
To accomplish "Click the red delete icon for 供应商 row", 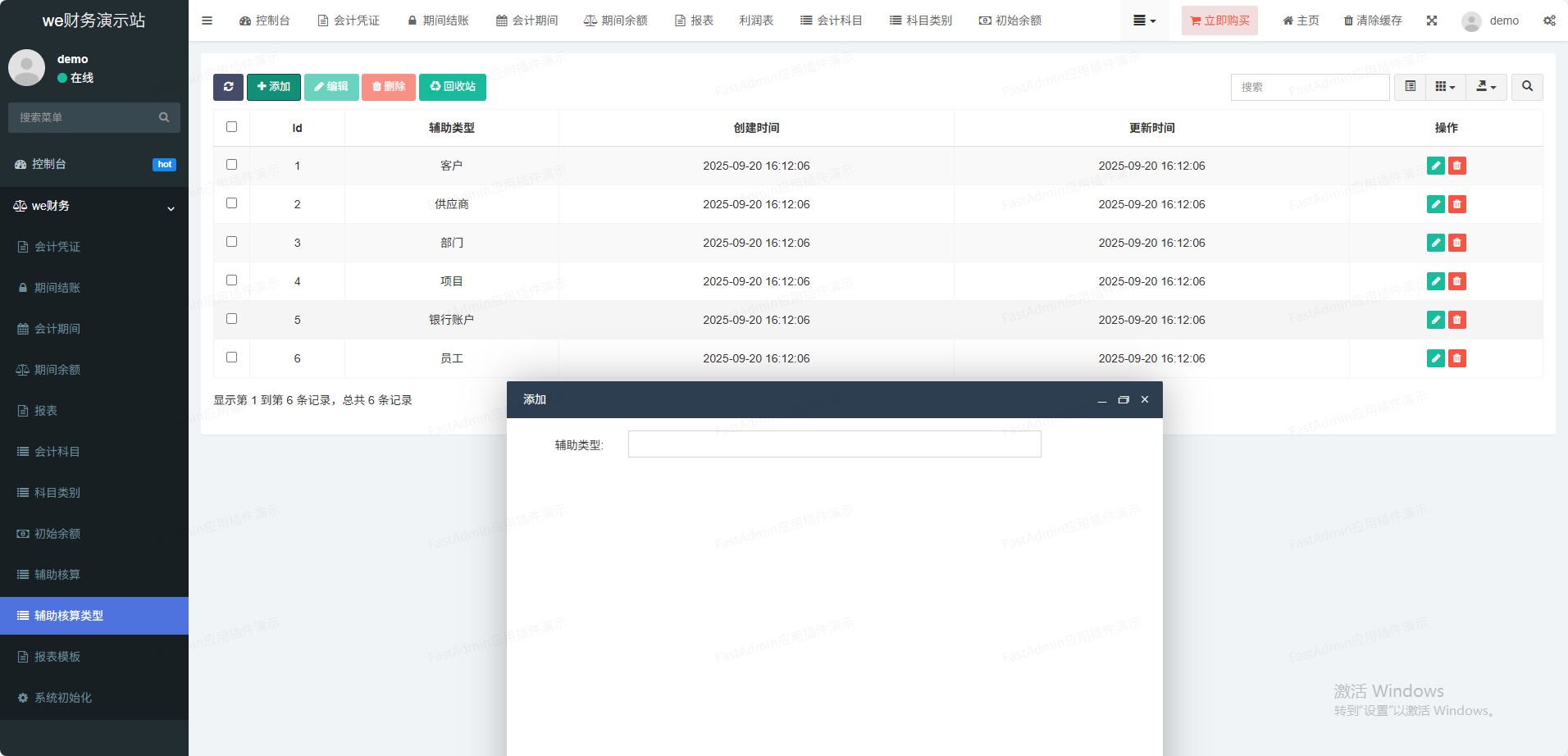I will pyautogui.click(x=1456, y=204).
